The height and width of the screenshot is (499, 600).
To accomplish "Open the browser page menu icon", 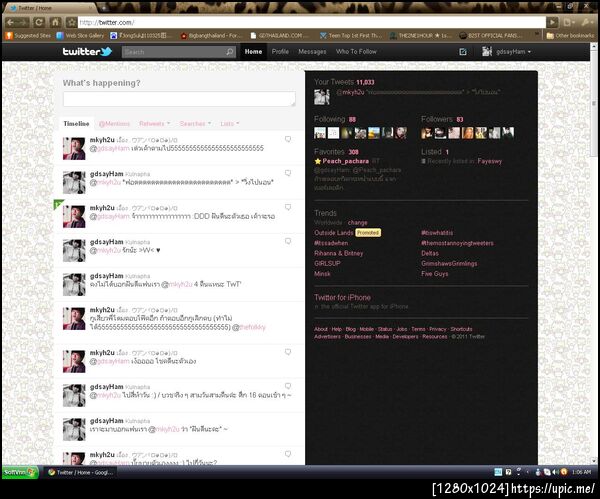I will (x=569, y=23).
